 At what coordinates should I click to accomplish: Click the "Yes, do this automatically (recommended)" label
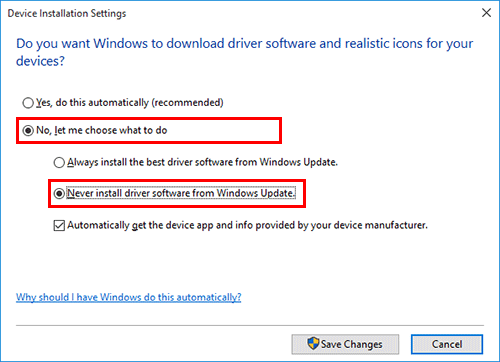click(130, 102)
